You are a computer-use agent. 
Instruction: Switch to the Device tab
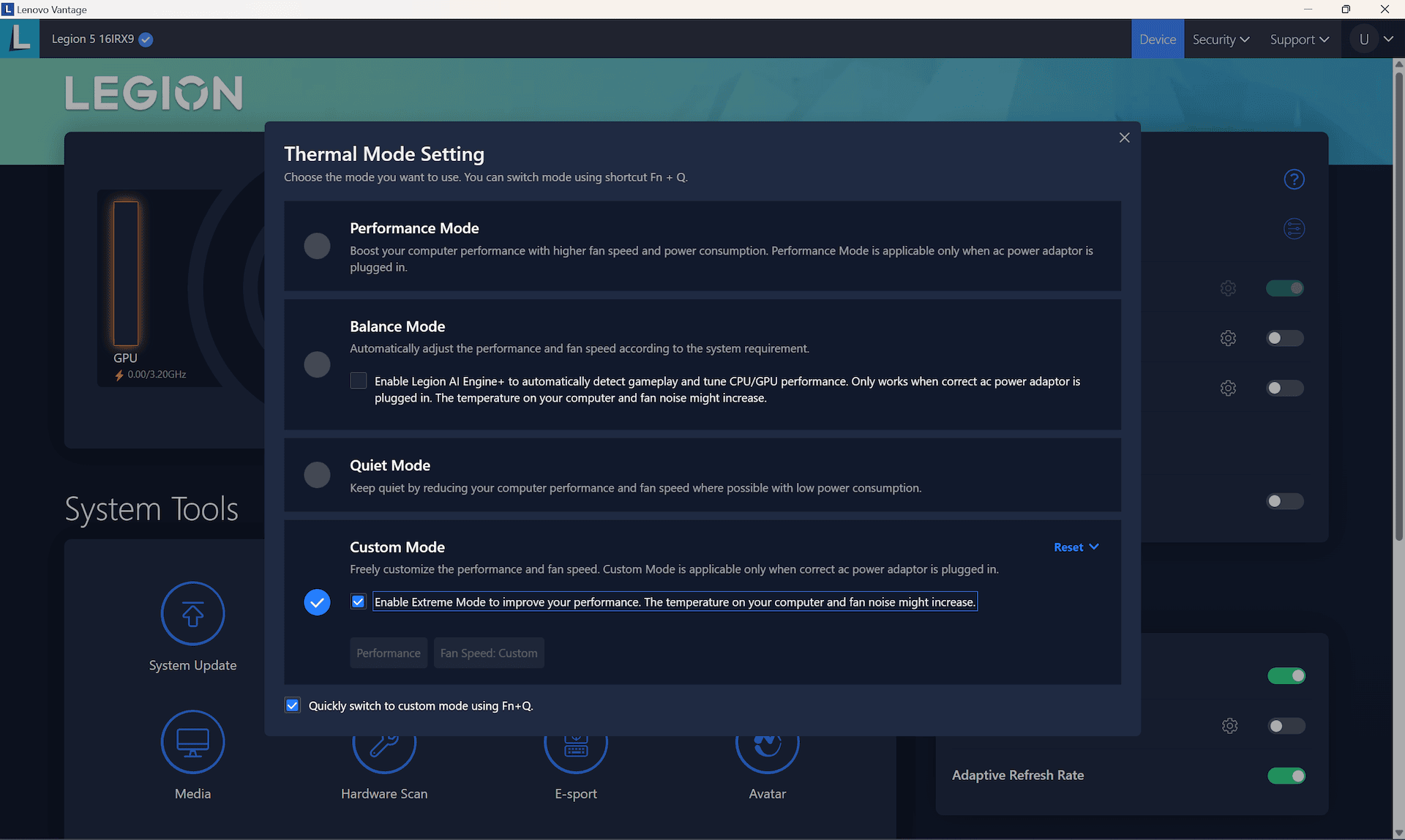(x=1157, y=40)
